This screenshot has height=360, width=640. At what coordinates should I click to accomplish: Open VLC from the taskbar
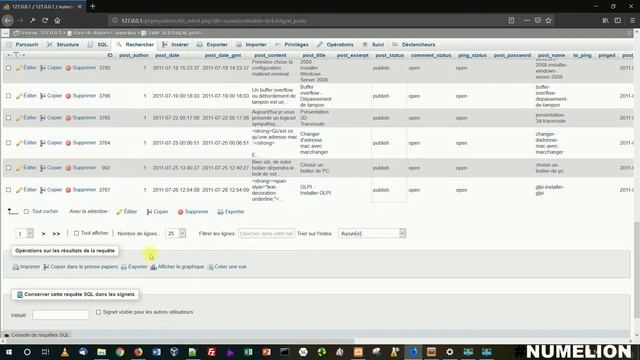tap(64, 352)
